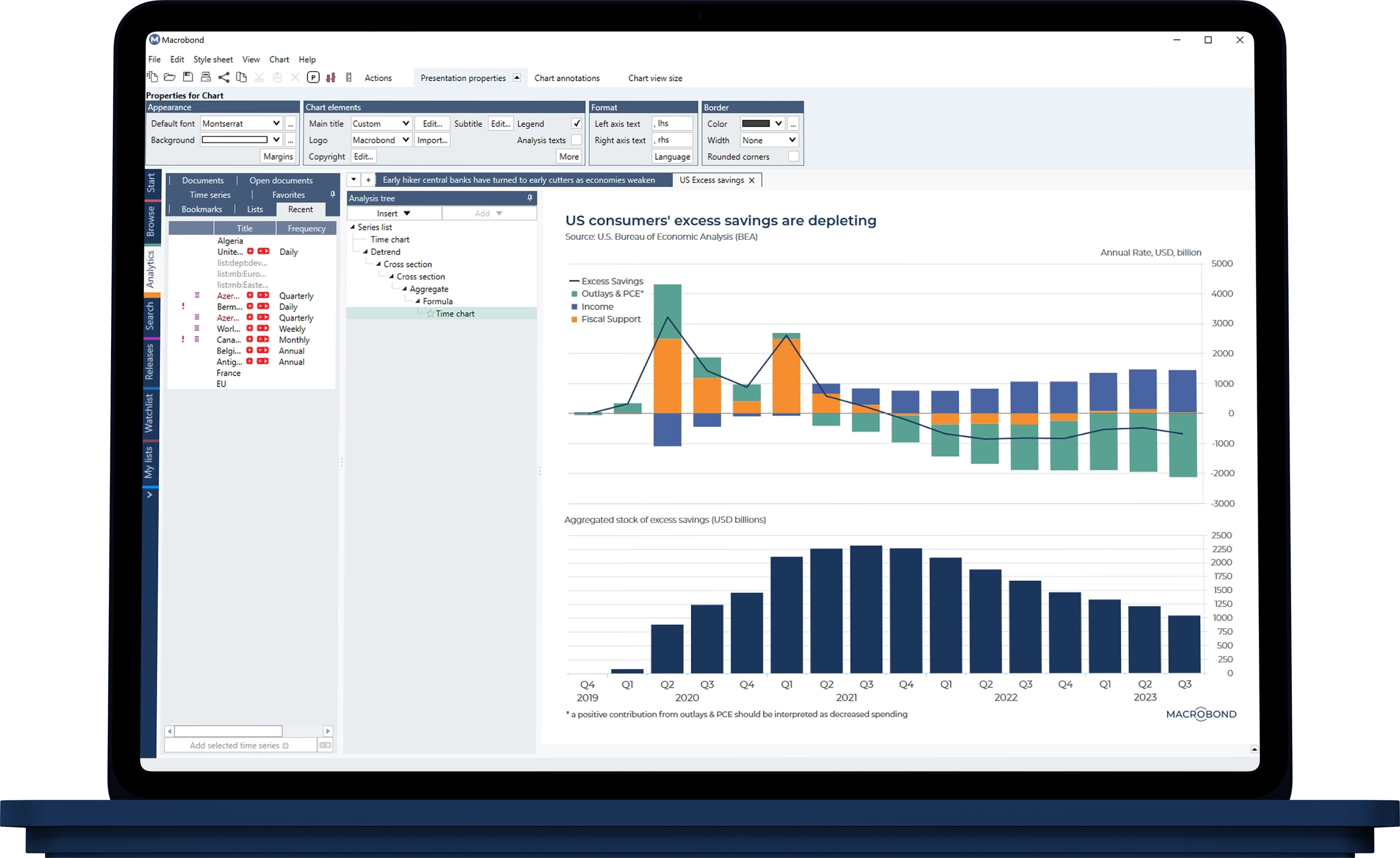
Task: Click red exclamation mark on Cana... row
Action: [x=183, y=339]
